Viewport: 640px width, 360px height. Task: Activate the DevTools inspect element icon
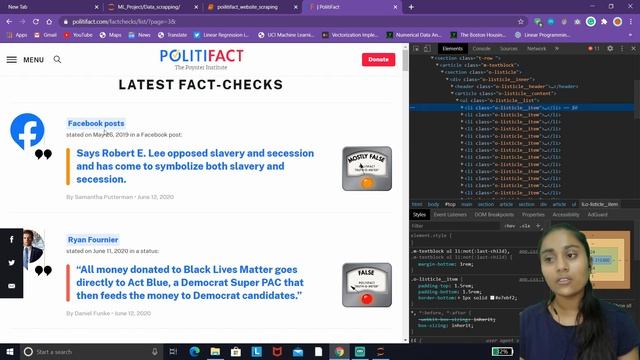[x=416, y=49]
